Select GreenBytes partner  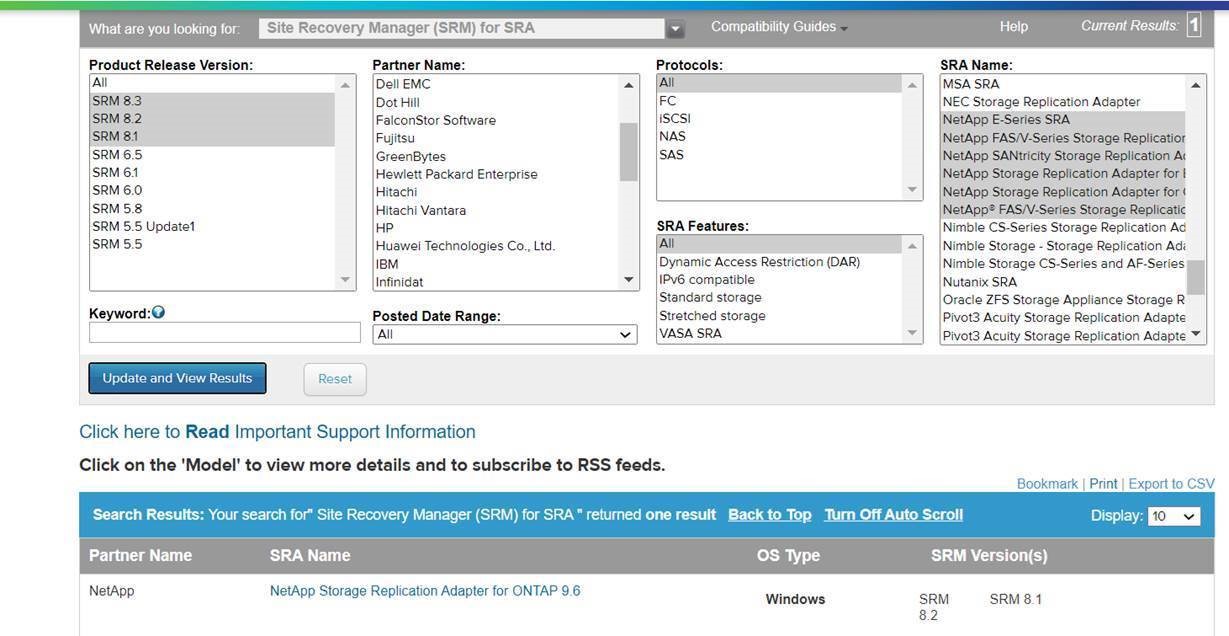pyautogui.click(x=496, y=156)
